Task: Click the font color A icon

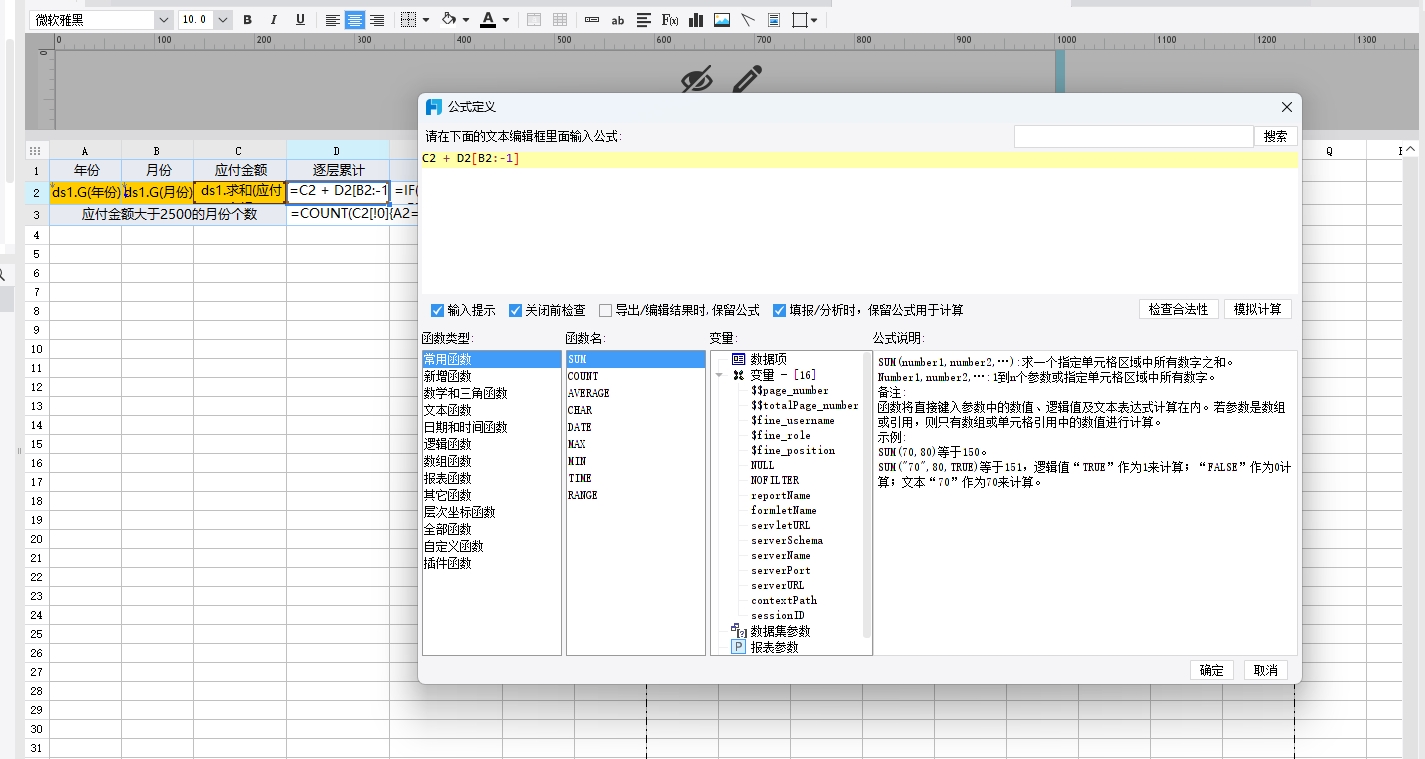Action: point(488,20)
